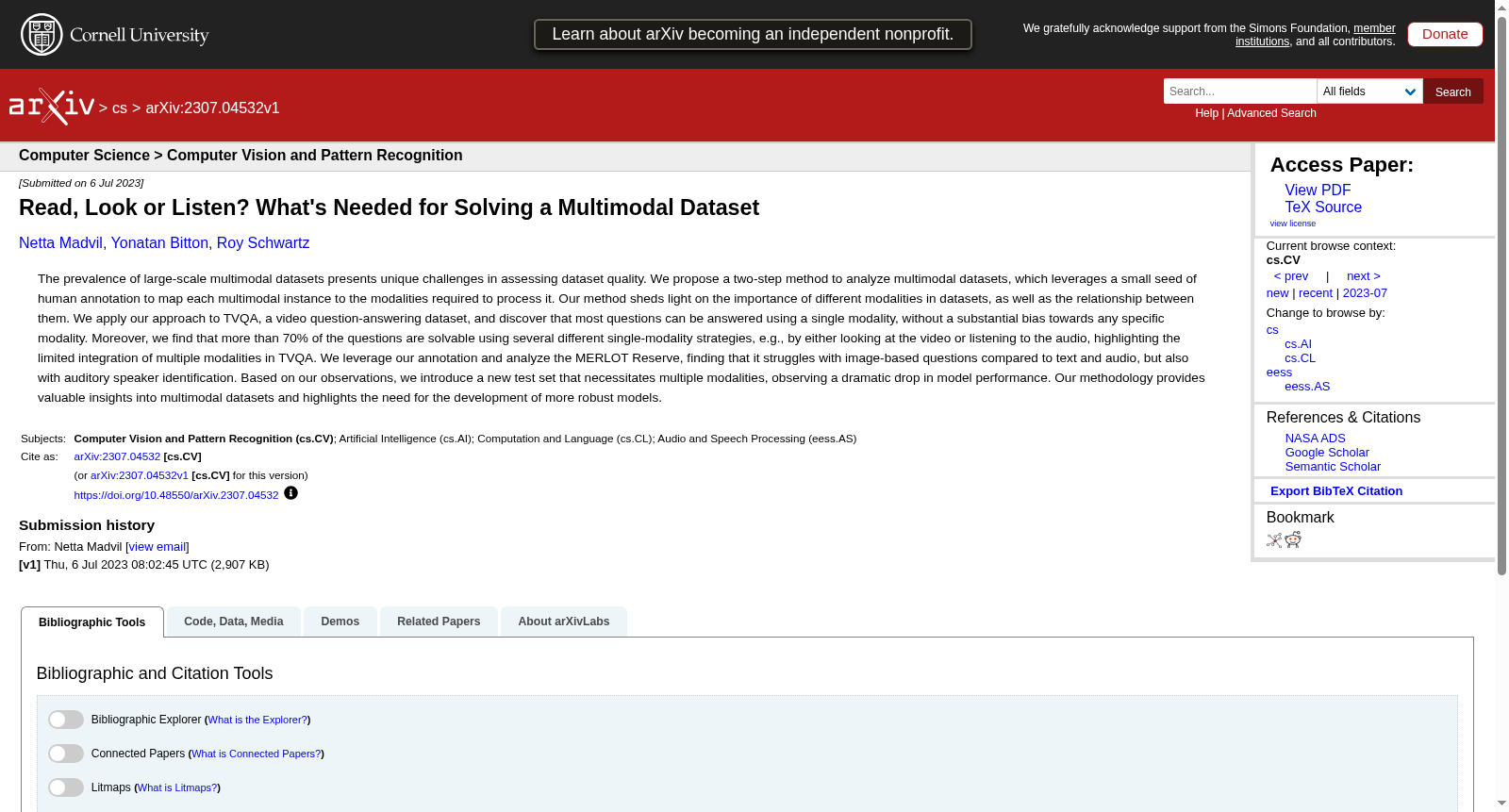Open the arXiv:2307.04532v1 version link
1509x812 pixels.
[140, 475]
